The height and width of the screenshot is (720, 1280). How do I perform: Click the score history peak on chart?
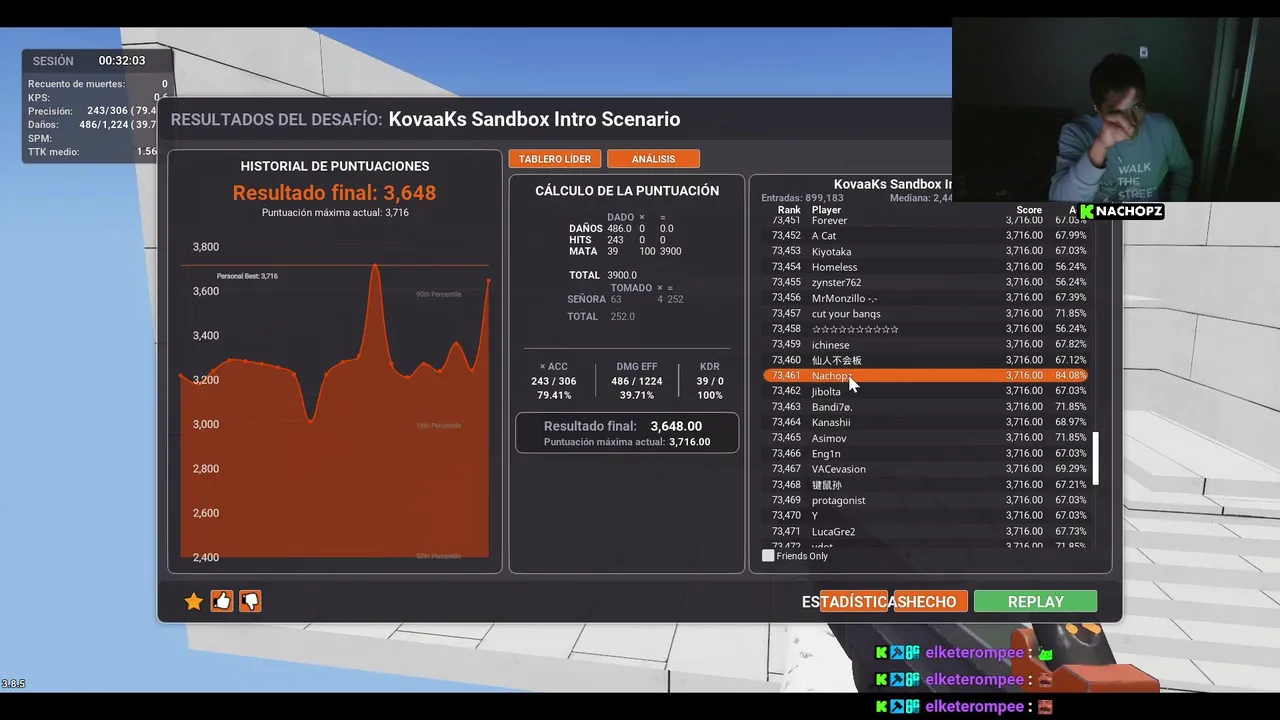pyautogui.click(x=375, y=266)
